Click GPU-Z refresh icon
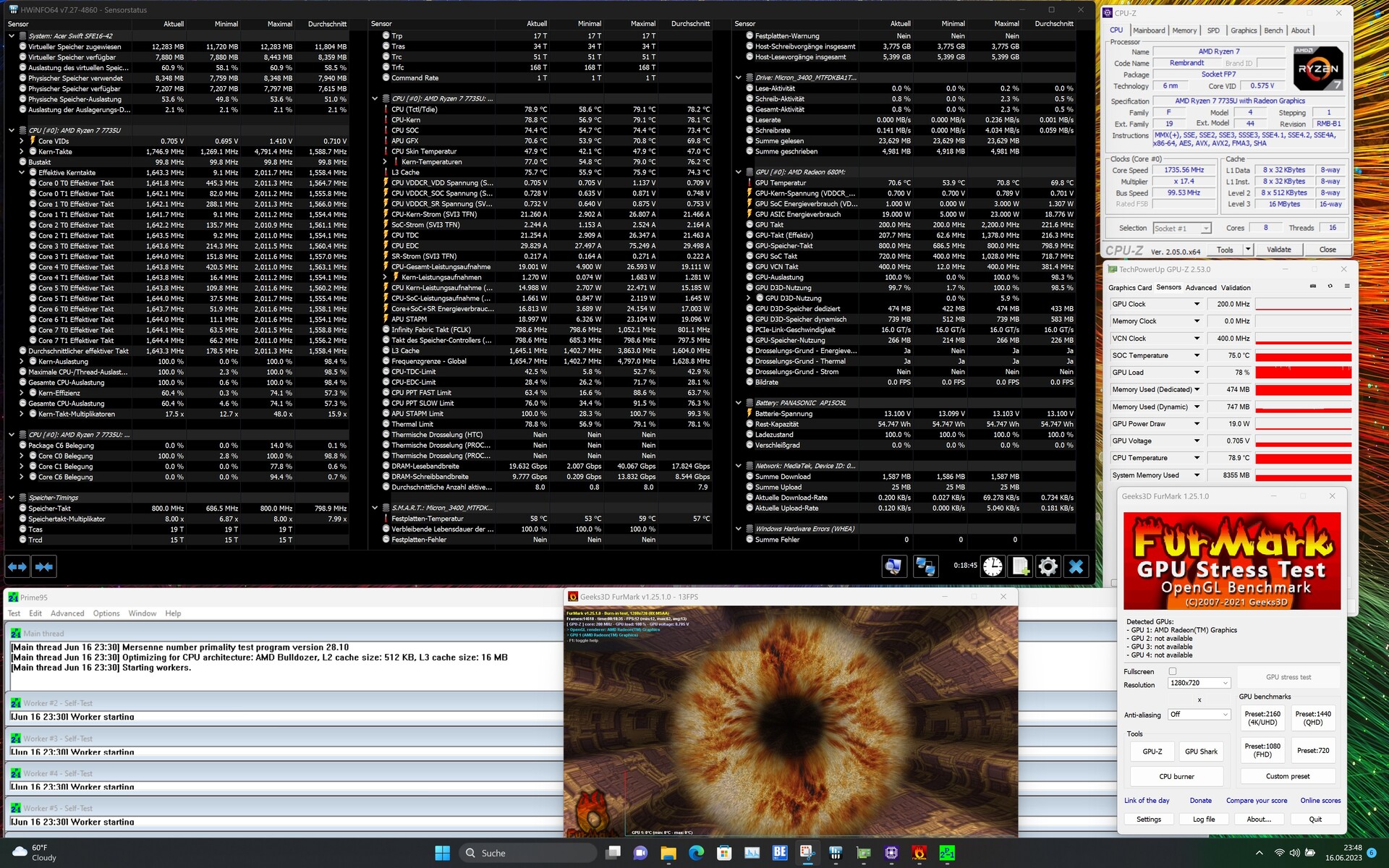This screenshot has height=868, width=1389. pos(1330,286)
